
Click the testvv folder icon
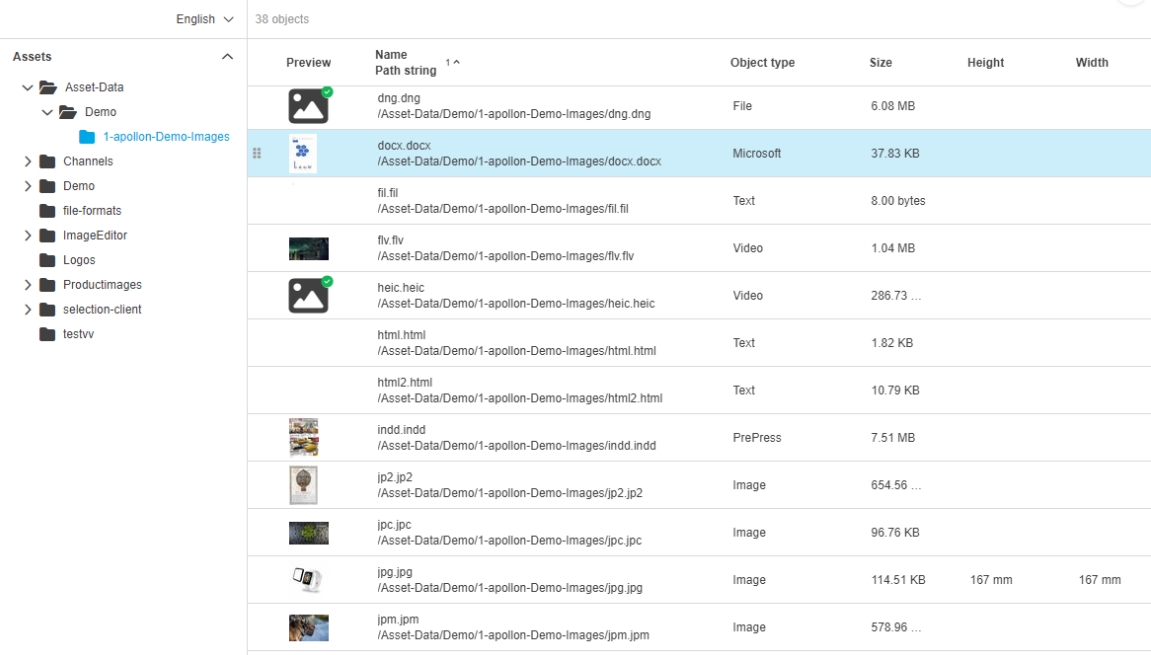(x=46, y=334)
